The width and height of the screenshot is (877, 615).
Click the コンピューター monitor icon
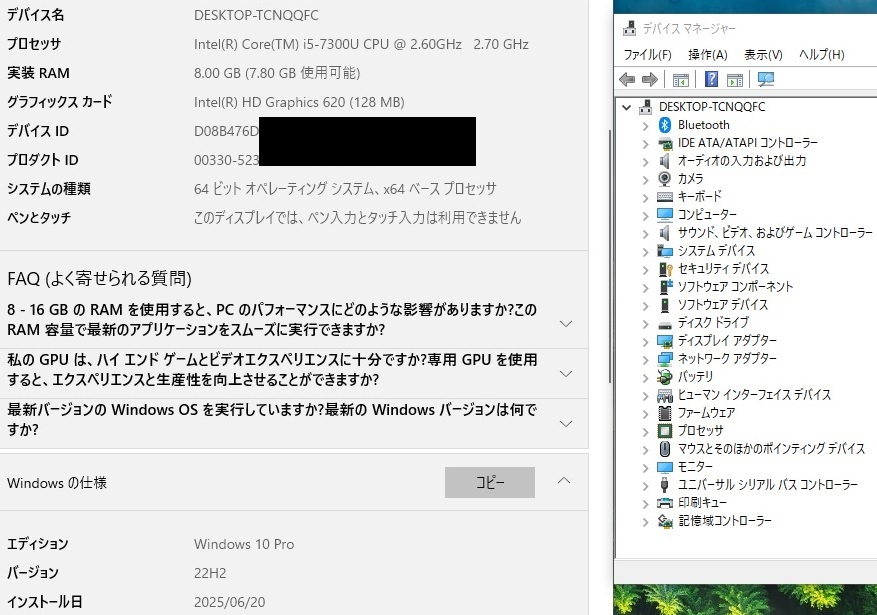pos(664,215)
